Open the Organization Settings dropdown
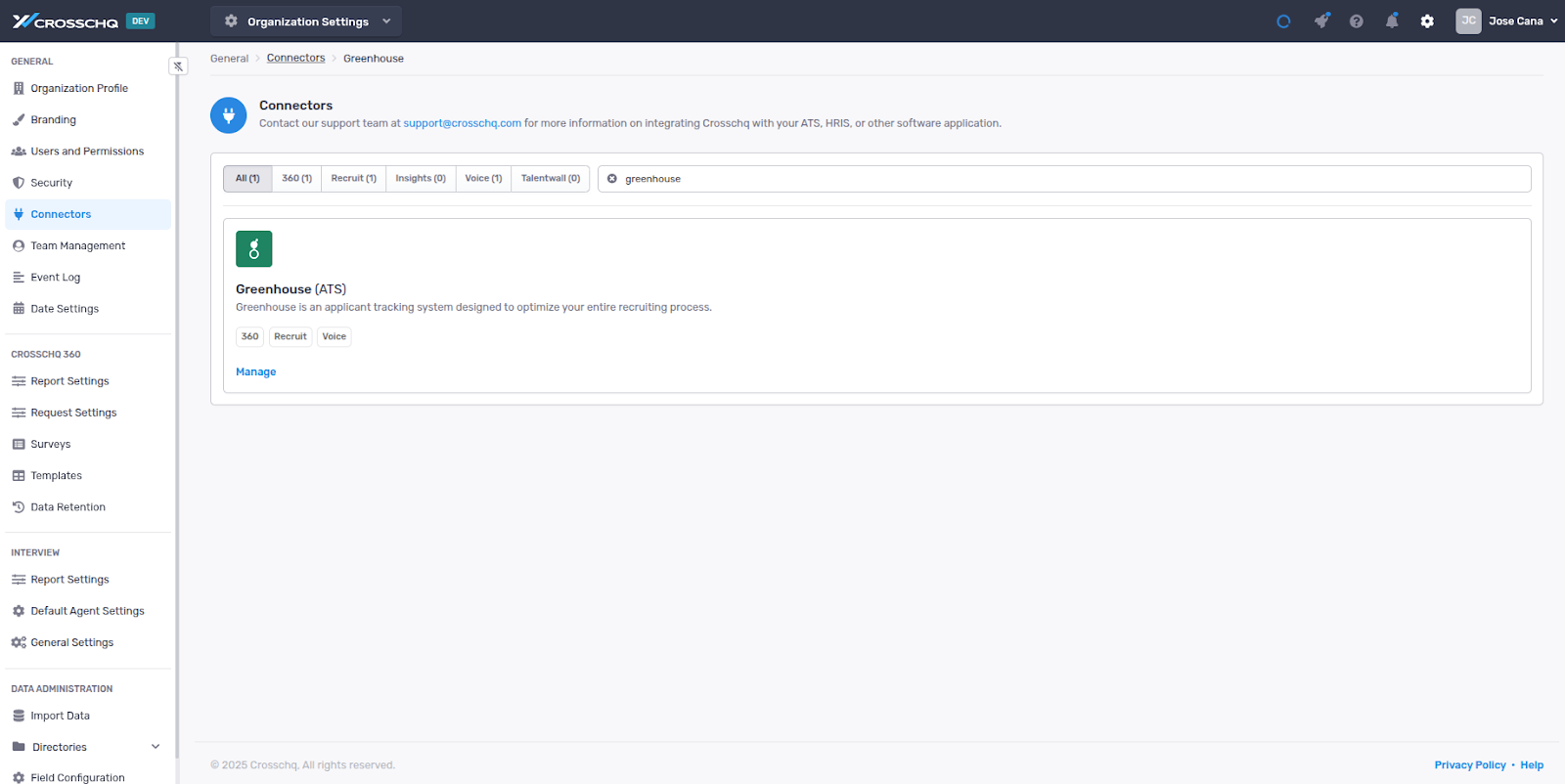Screen dimensions: 1565x784 (306, 21)
